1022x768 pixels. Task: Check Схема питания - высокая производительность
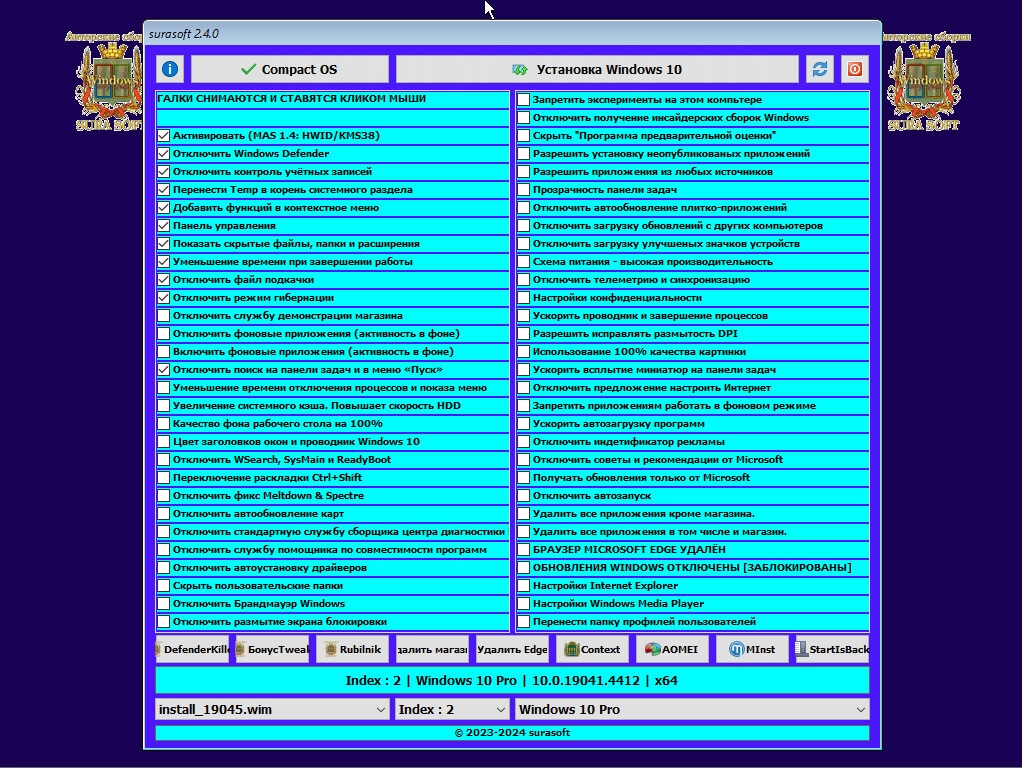click(x=523, y=261)
